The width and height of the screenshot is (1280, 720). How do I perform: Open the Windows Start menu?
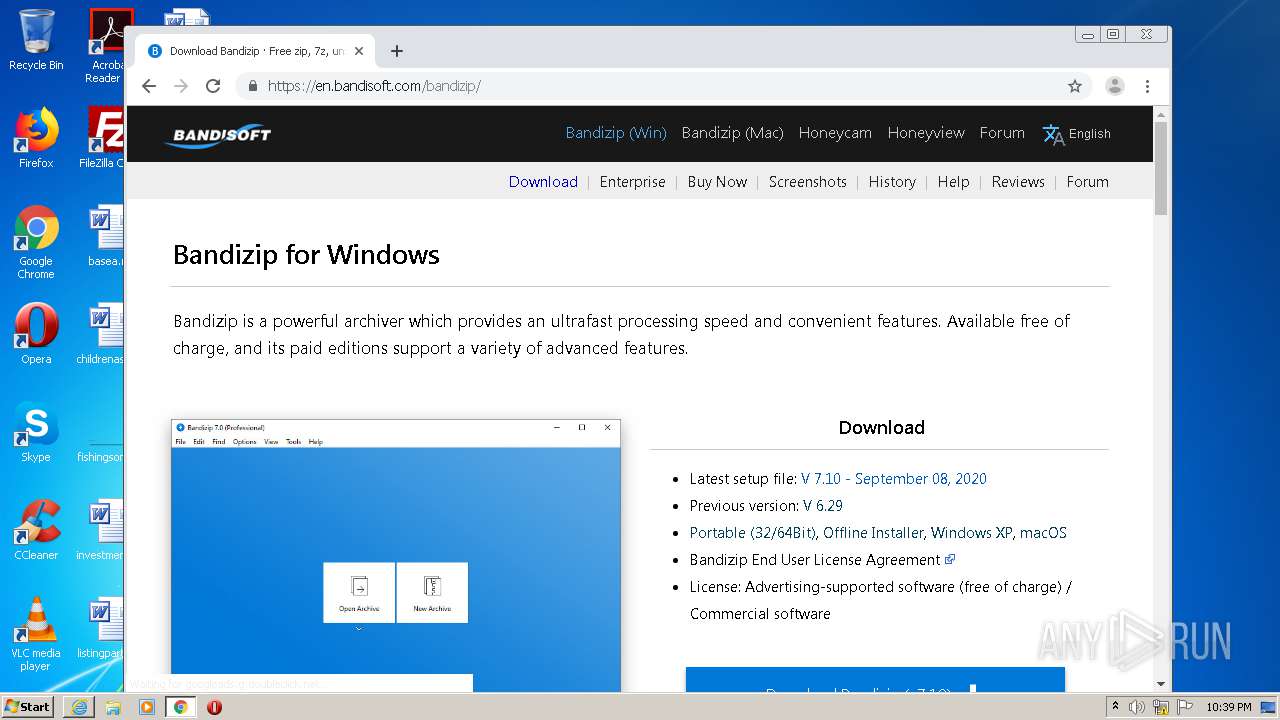click(x=28, y=707)
